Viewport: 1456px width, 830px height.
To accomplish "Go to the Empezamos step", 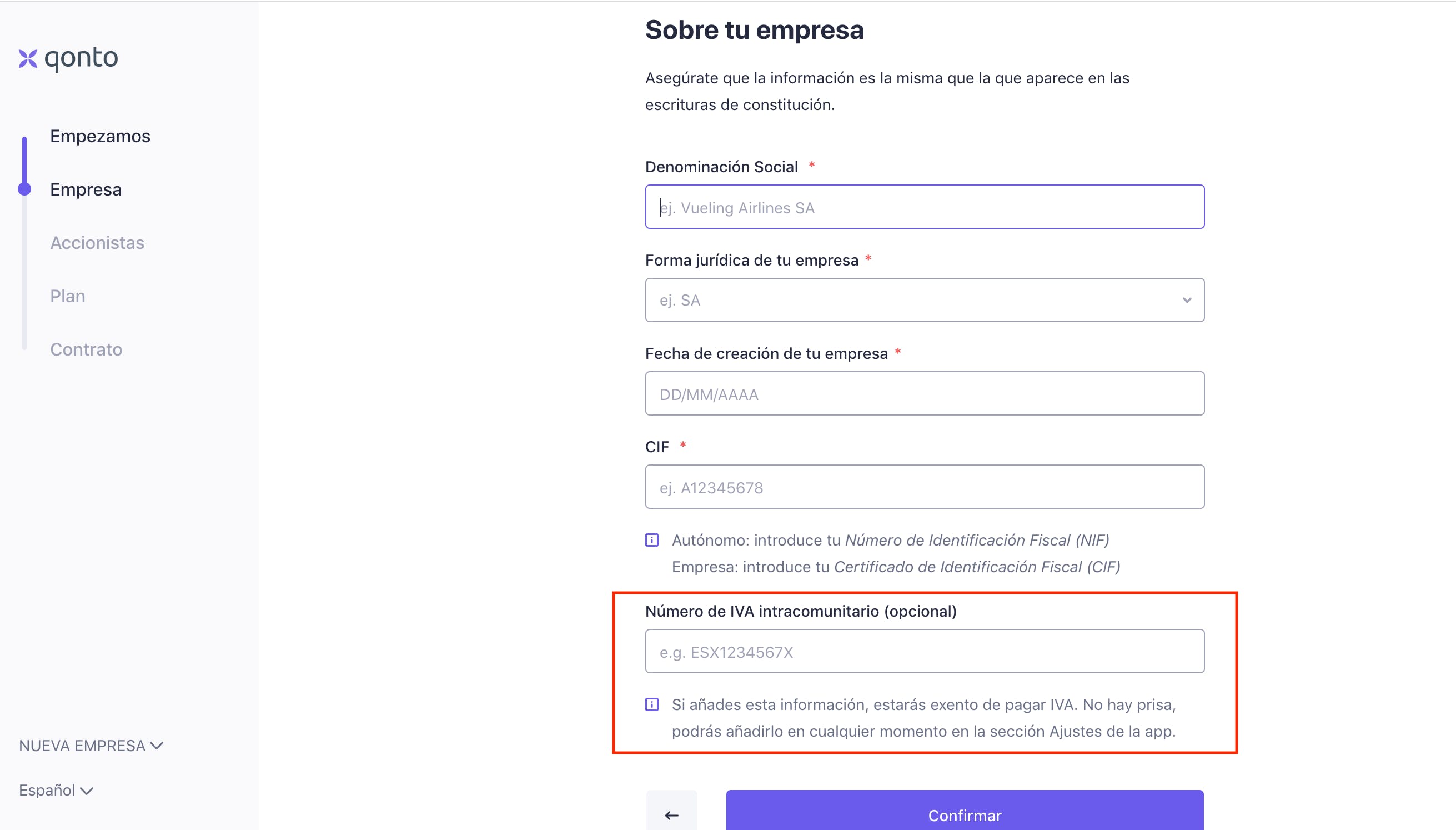I will (101, 136).
